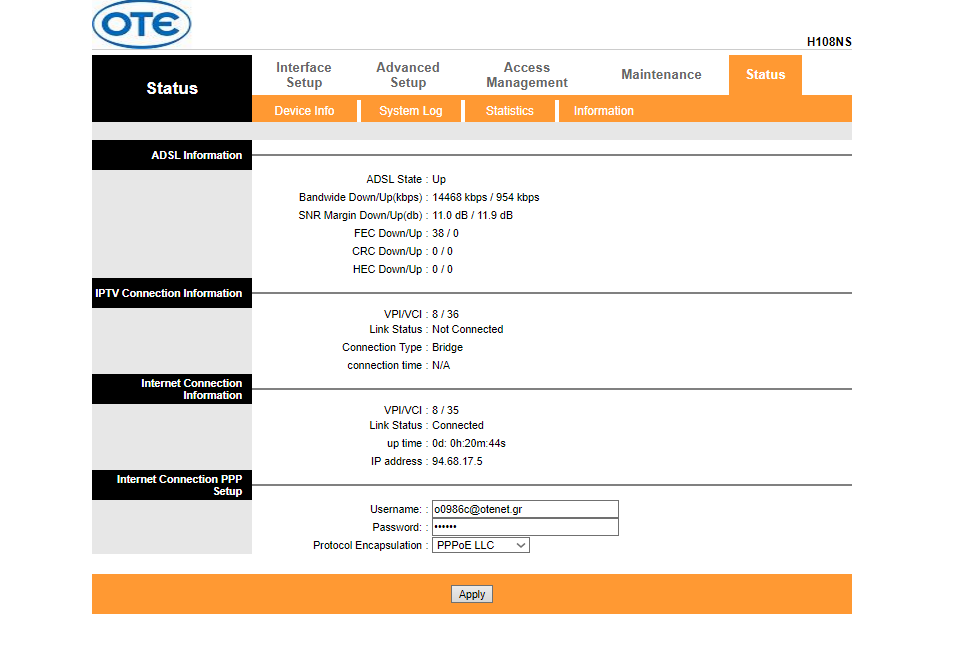
Task: Click the Internet Connection PPP Setup header
Action: 172,485
